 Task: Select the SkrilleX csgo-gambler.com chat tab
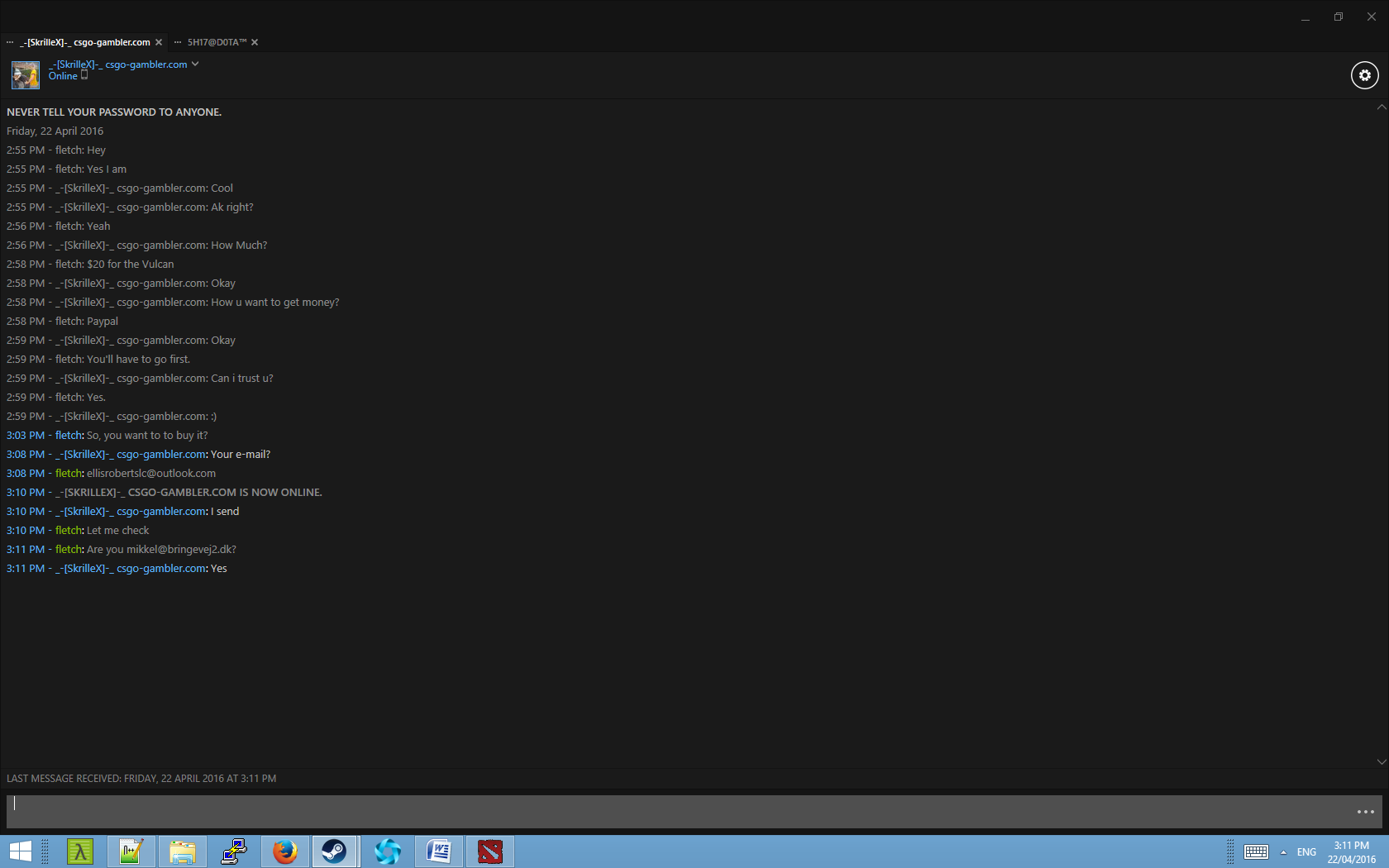click(84, 42)
